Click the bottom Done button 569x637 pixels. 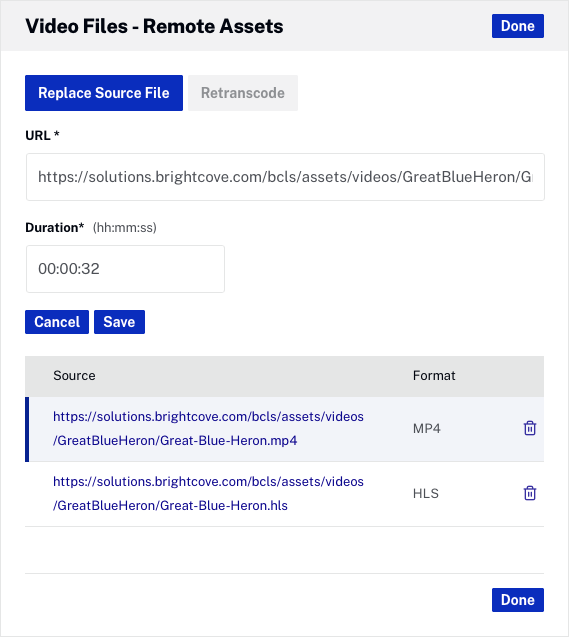click(517, 600)
